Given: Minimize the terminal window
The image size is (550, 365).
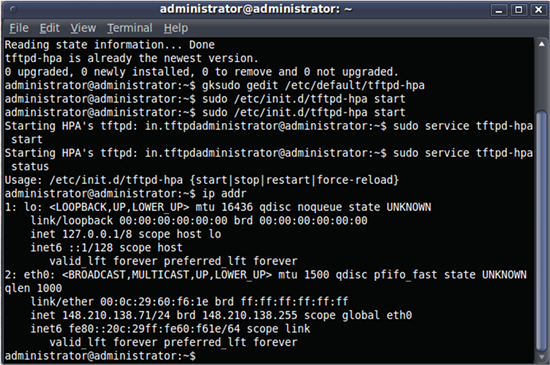Looking at the screenshot, I should coord(499,10).
